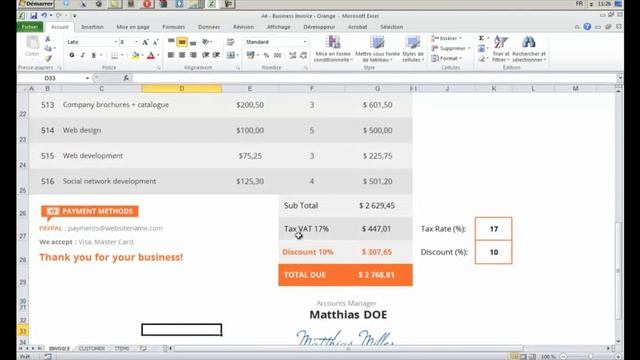The height and width of the screenshot is (360, 640).
Task: Switch to the Mise en page tab
Action: coord(133,27)
